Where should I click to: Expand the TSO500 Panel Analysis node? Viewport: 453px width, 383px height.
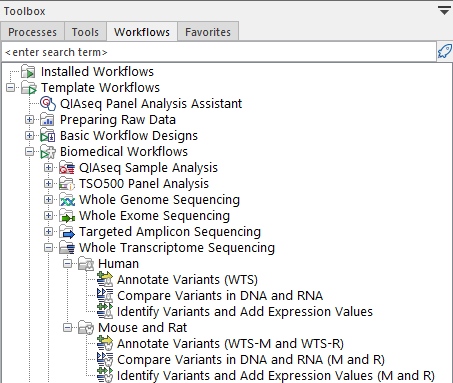pyautogui.click(x=48, y=184)
